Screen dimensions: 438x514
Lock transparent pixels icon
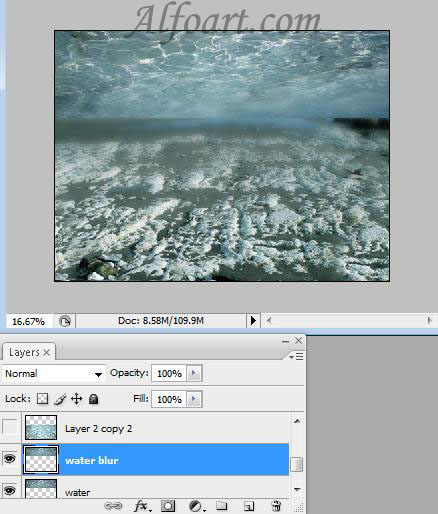[42, 398]
